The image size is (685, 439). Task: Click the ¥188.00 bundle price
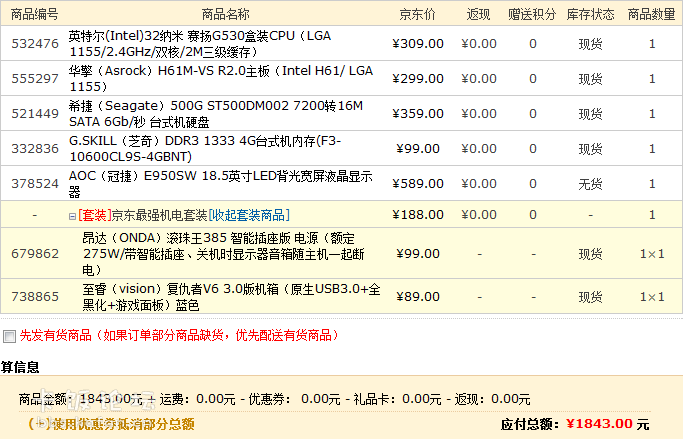tap(418, 215)
